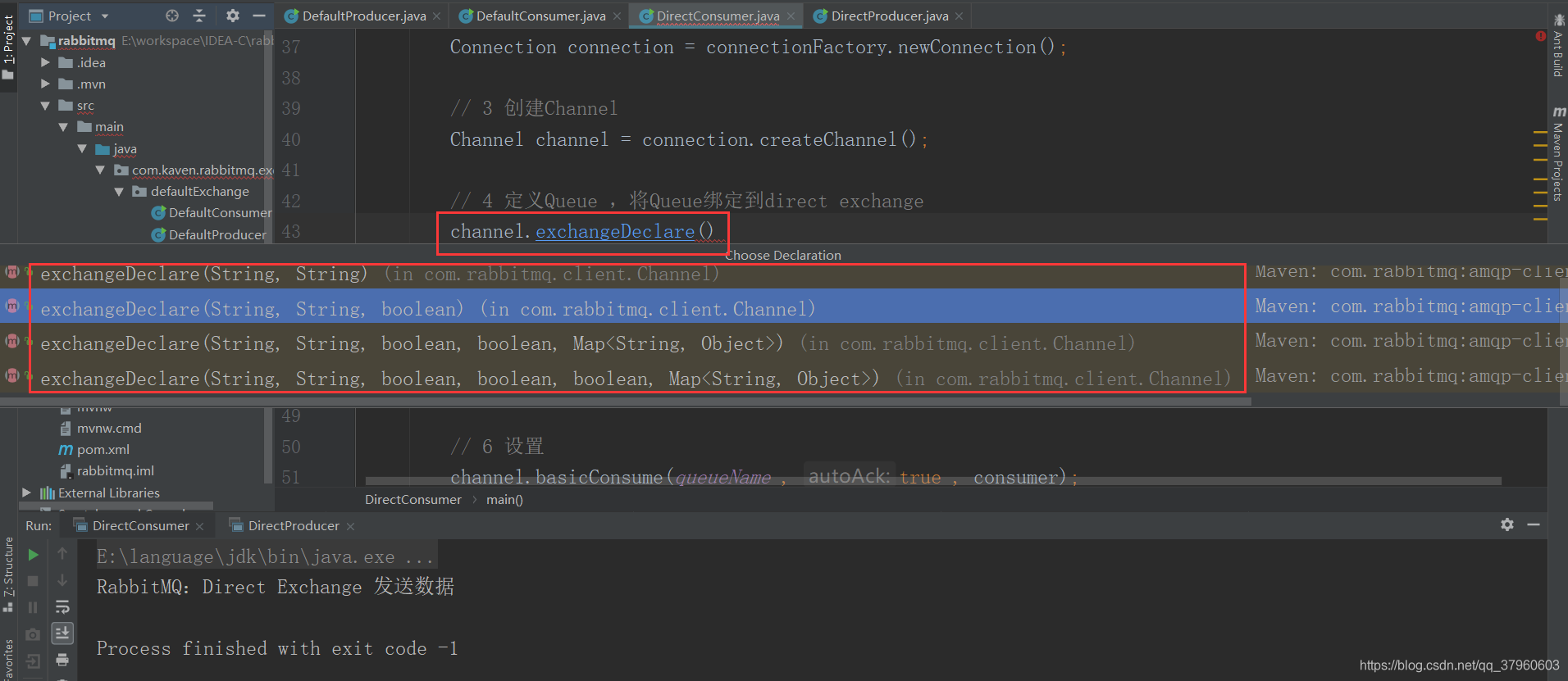
Task: Toggle scroll to end of console
Action: pos(62,633)
